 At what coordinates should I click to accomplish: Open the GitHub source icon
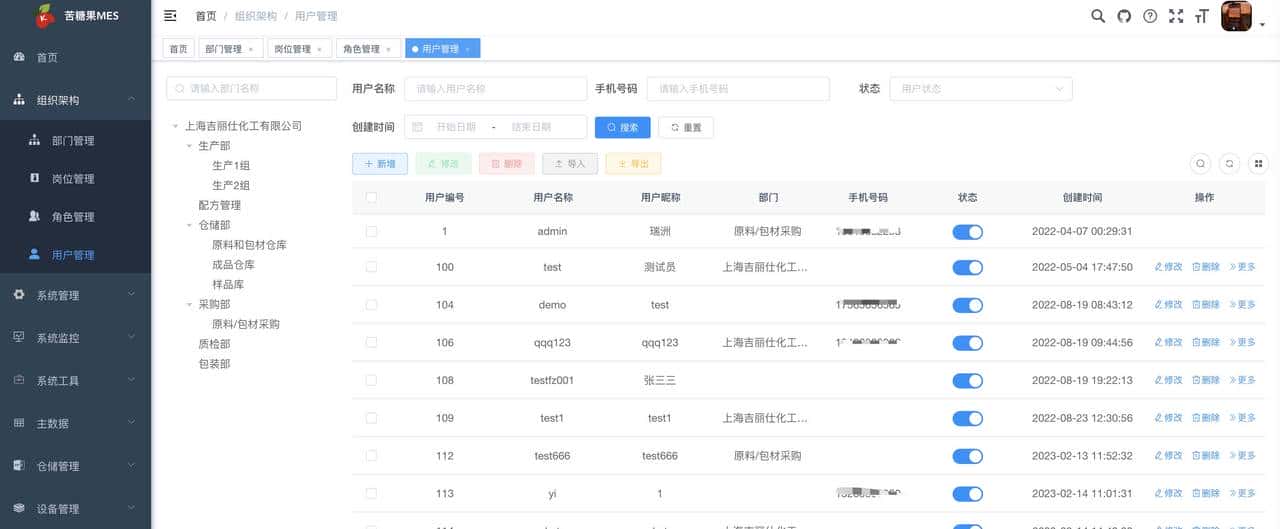pyautogui.click(x=1124, y=16)
